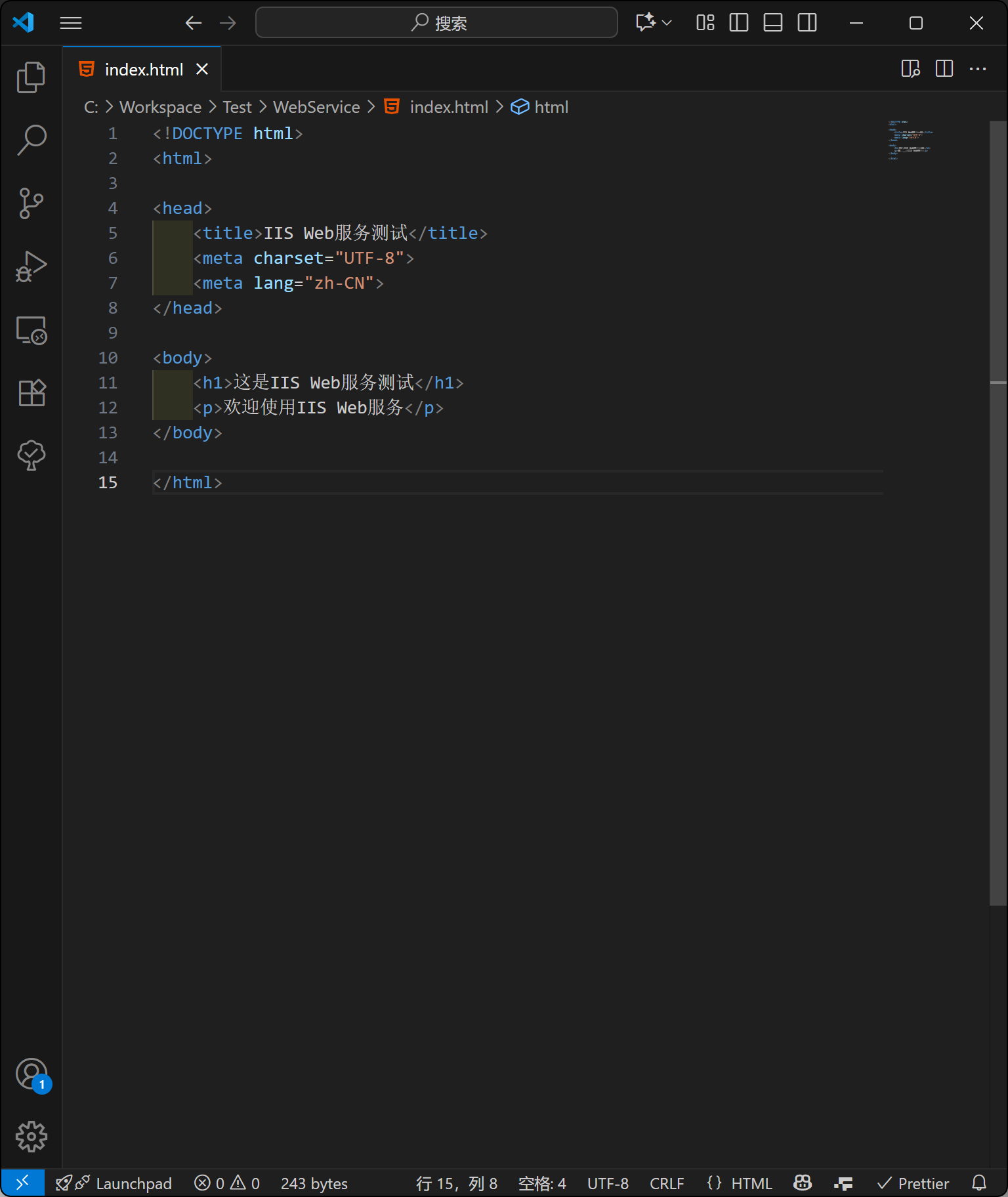
Task: Select file encoding UTF-8
Action: tap(608, 1183)
